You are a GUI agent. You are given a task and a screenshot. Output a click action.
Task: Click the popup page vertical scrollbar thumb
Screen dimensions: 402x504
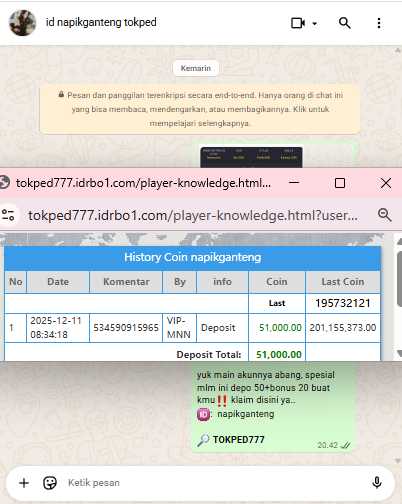(x=399, y=279)
